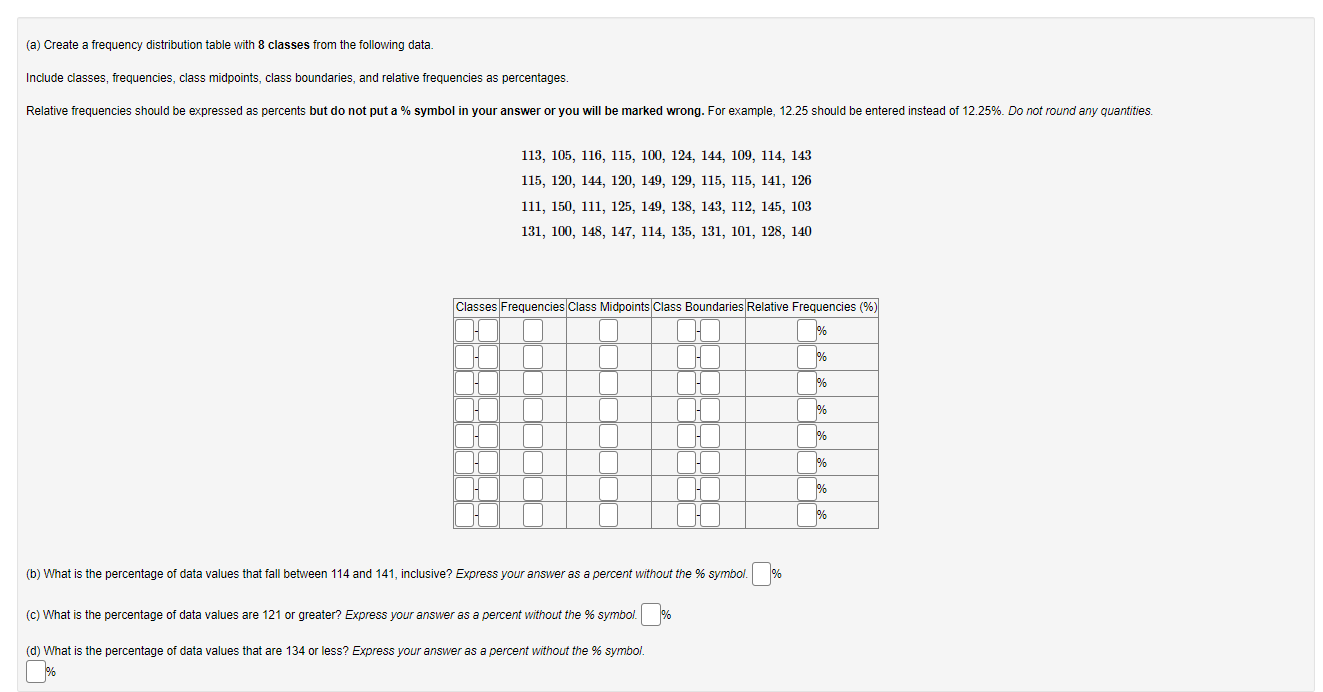Click the upper class boundary field in row one
Viewport: 1323px width, 692px height.
(x=709, y=329)
